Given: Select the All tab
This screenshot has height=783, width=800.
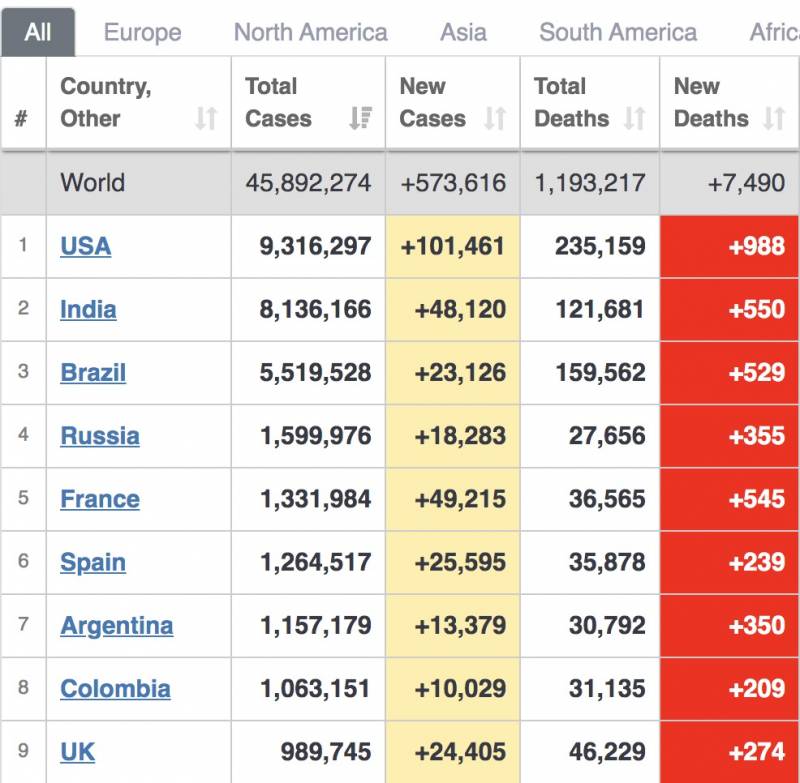Looking at the screenshot, I should [38, 33].
